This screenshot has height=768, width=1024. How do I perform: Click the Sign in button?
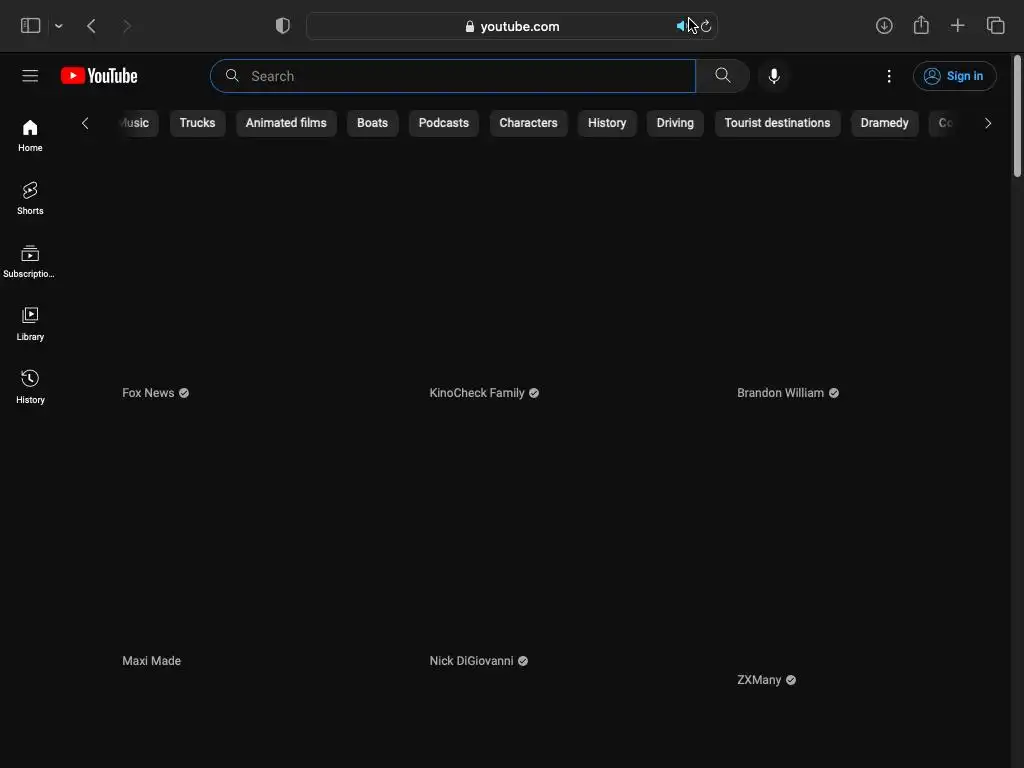954,76
